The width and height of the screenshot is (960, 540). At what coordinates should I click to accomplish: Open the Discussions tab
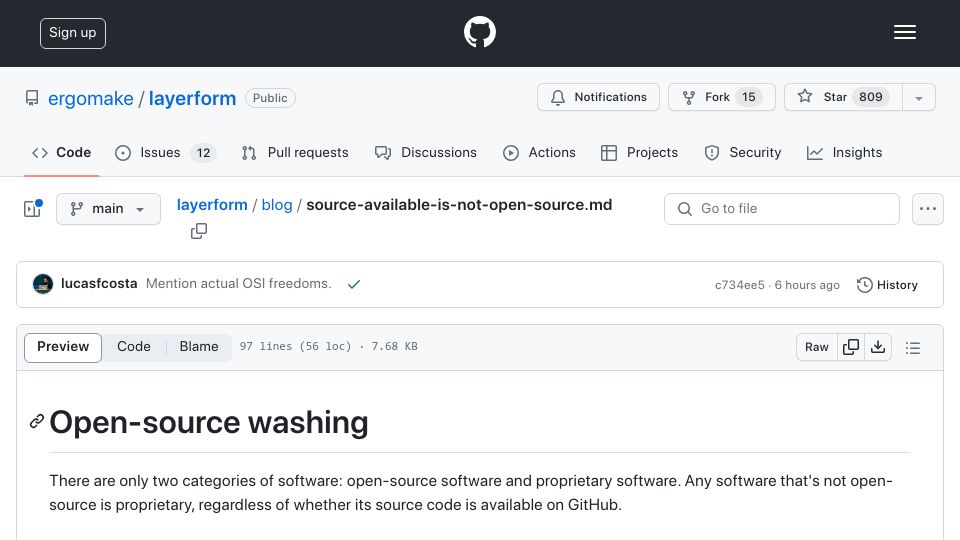tap(426, 153)
